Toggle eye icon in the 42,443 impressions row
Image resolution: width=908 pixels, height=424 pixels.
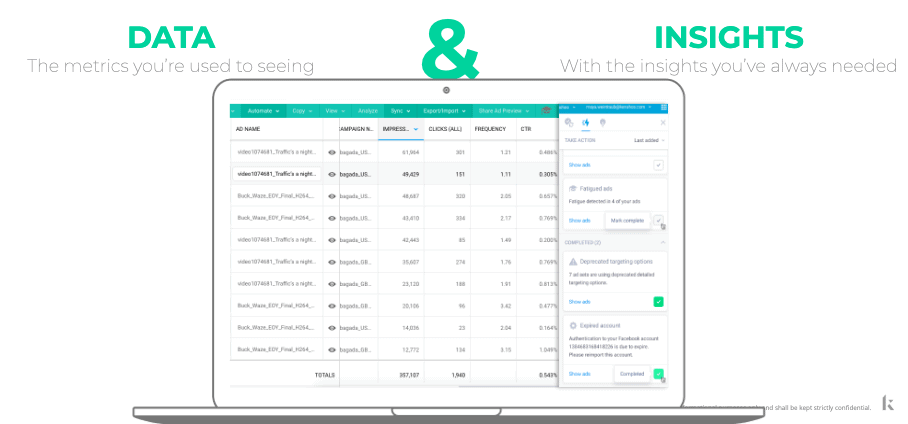[332, 240]
